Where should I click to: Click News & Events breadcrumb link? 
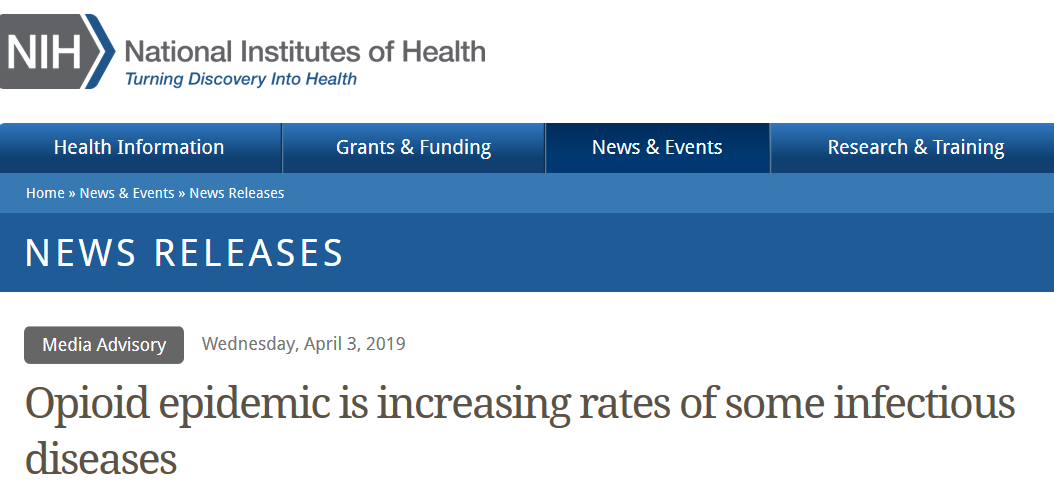coord(127,193)
